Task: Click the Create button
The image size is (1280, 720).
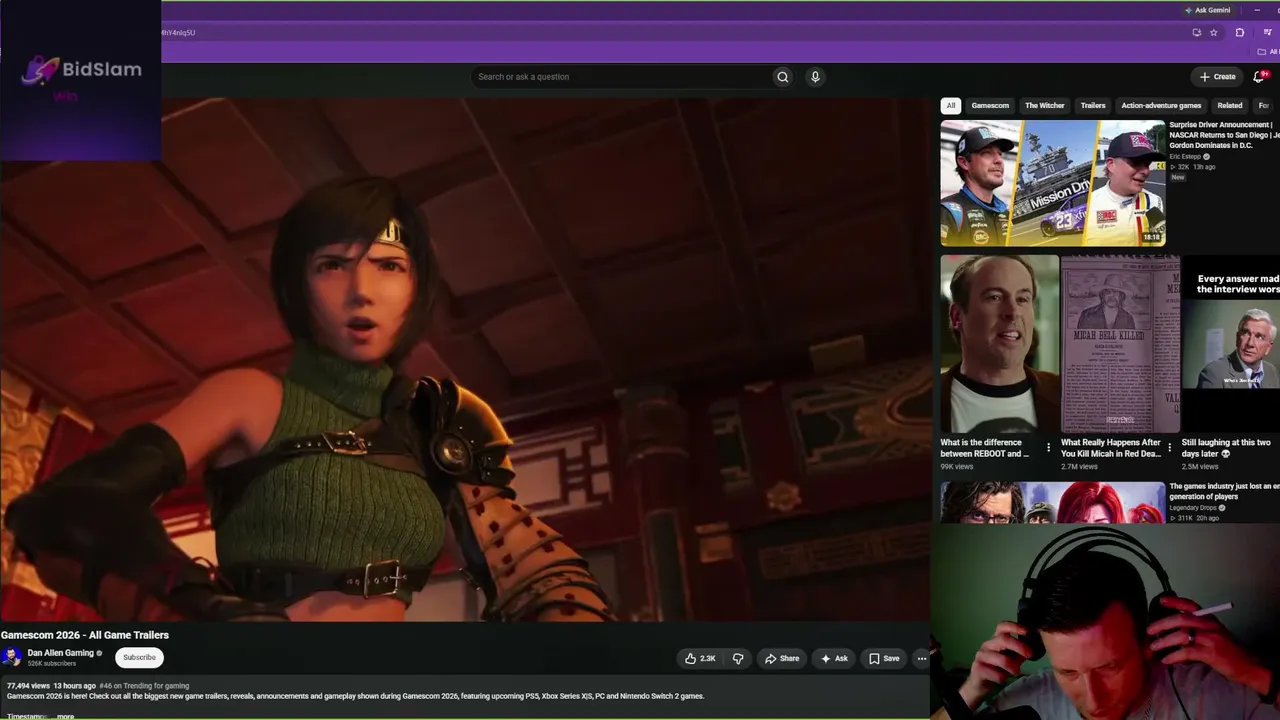Action: [1218, 77]
